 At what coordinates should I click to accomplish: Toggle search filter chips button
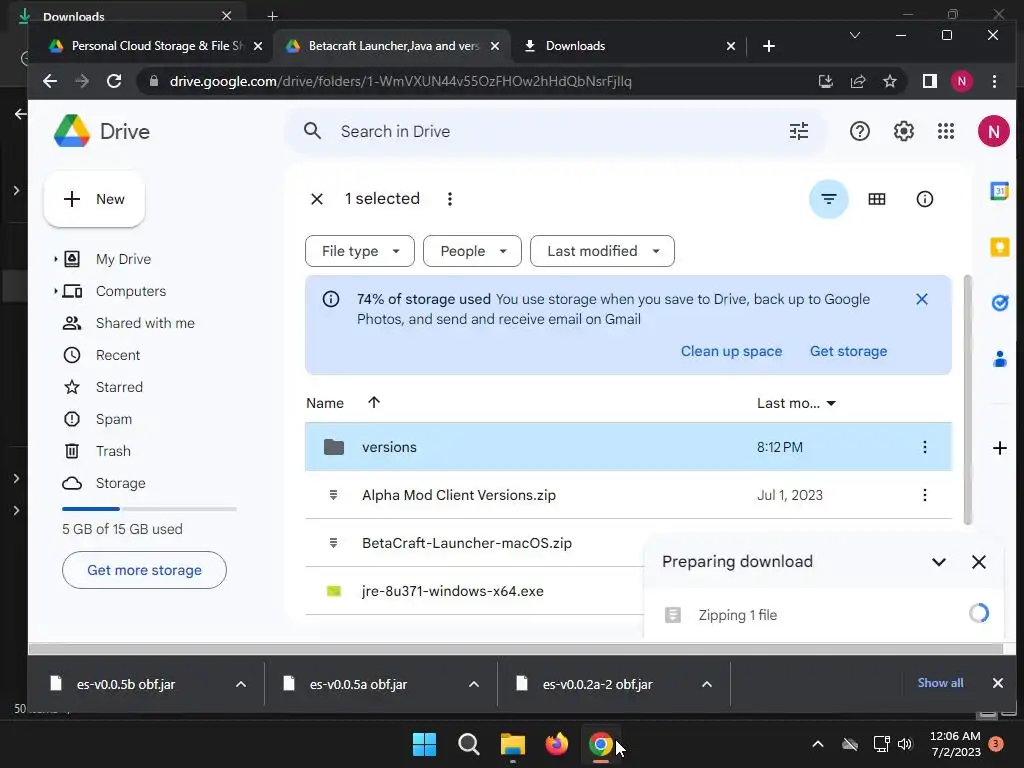click(829, 199)
